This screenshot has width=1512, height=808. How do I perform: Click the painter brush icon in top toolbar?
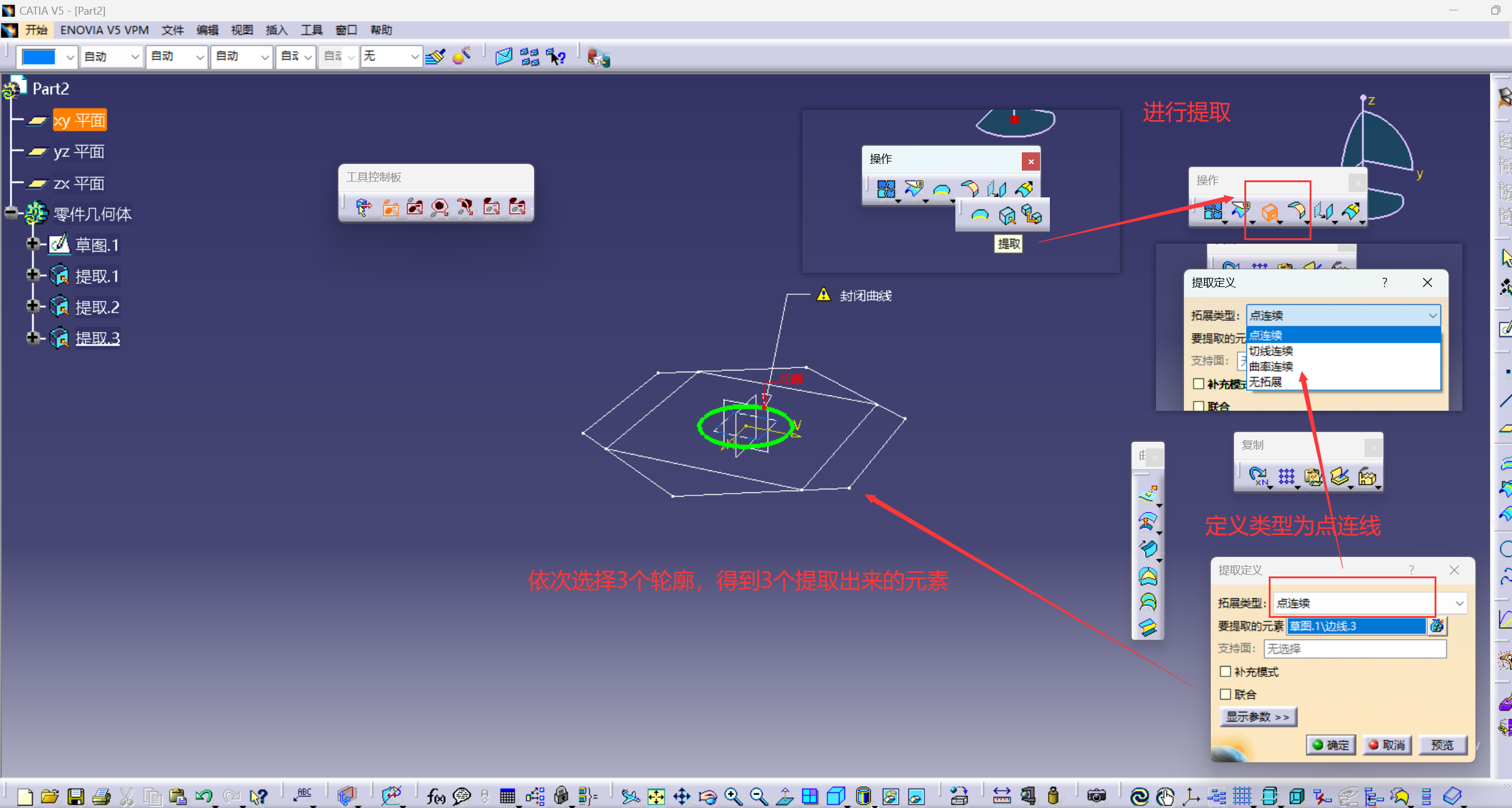pyautogui.click(x=435, y=57)
